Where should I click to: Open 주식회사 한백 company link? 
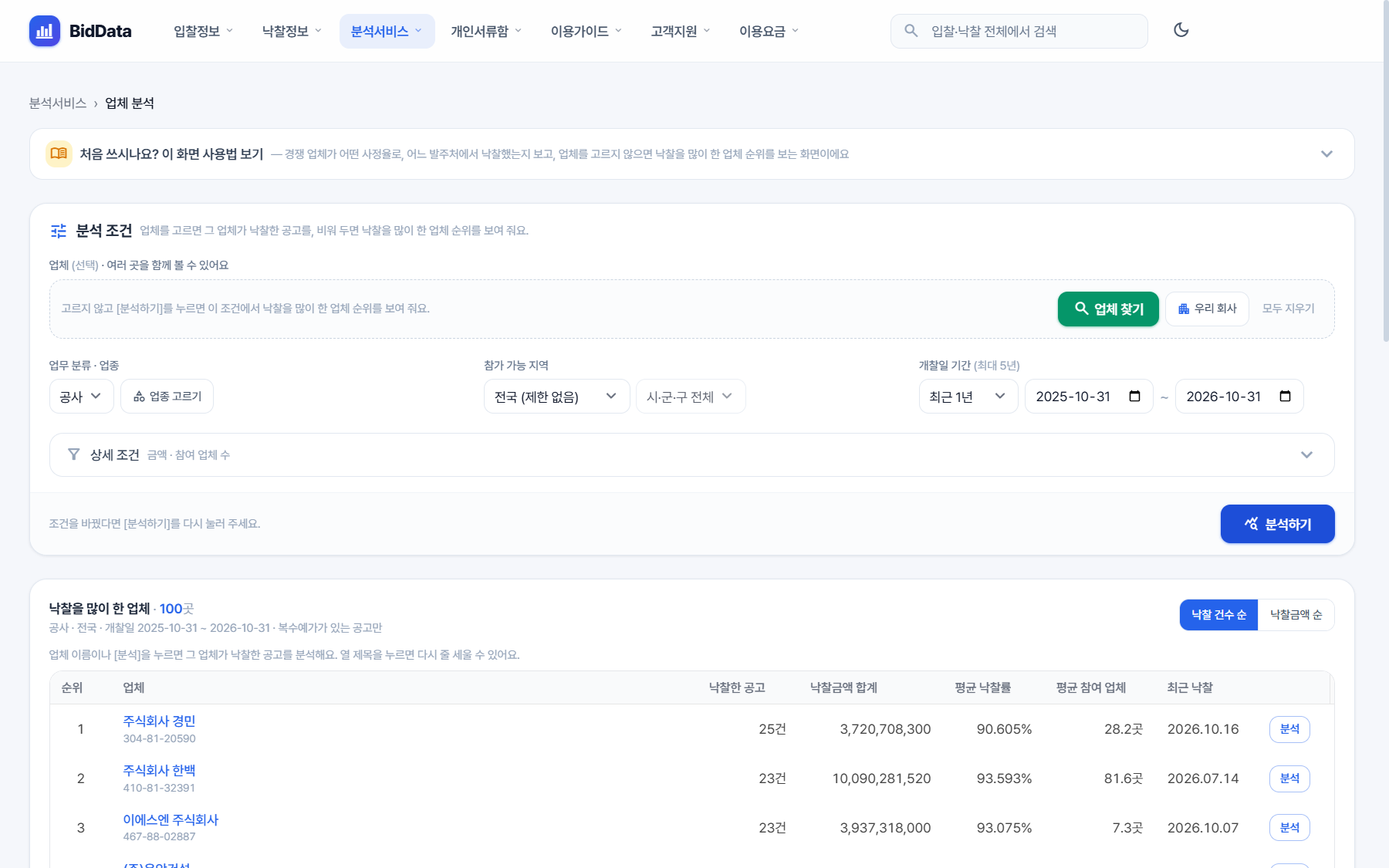[x=159, y=770]
